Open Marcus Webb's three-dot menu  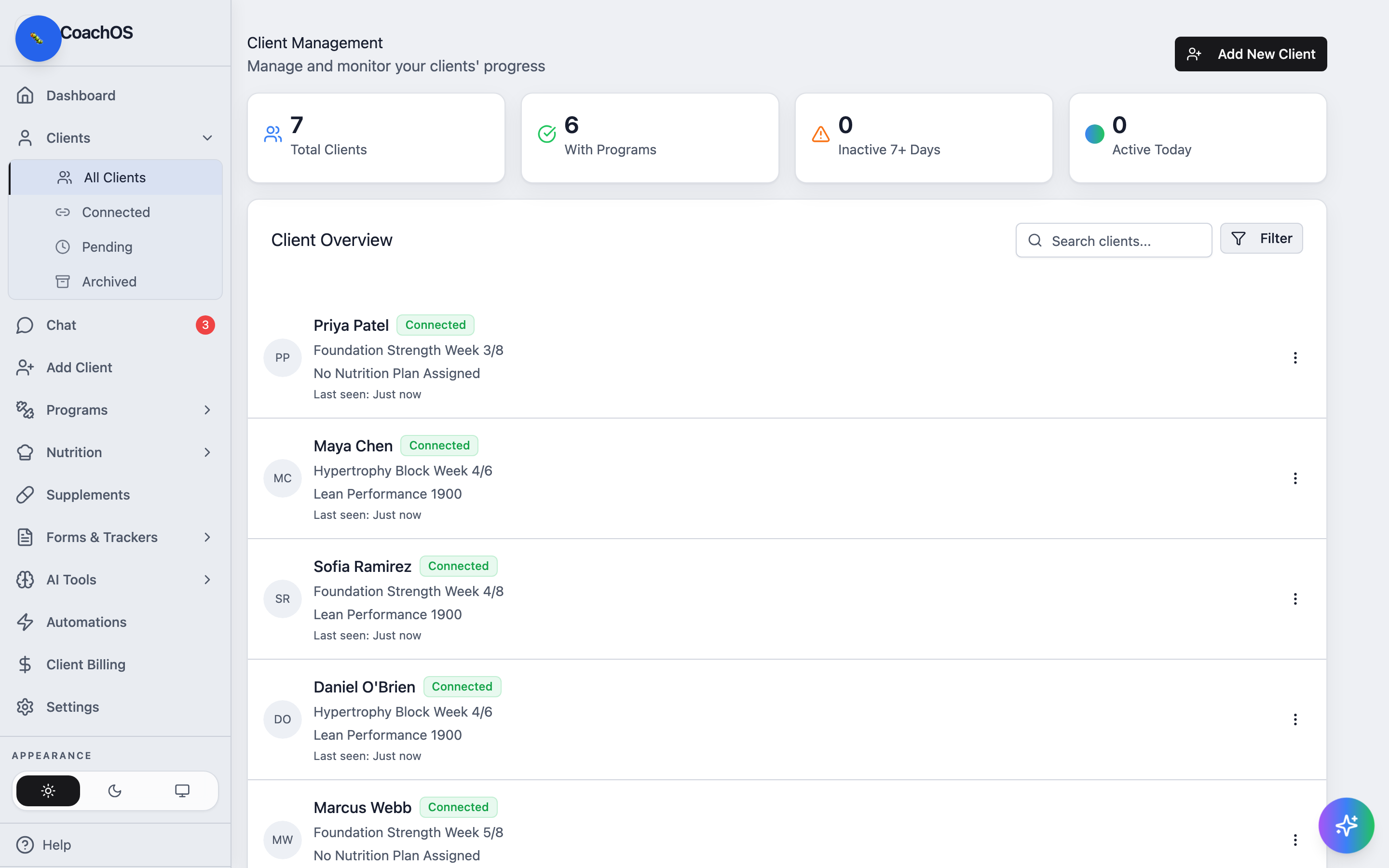click(1295, 840)
